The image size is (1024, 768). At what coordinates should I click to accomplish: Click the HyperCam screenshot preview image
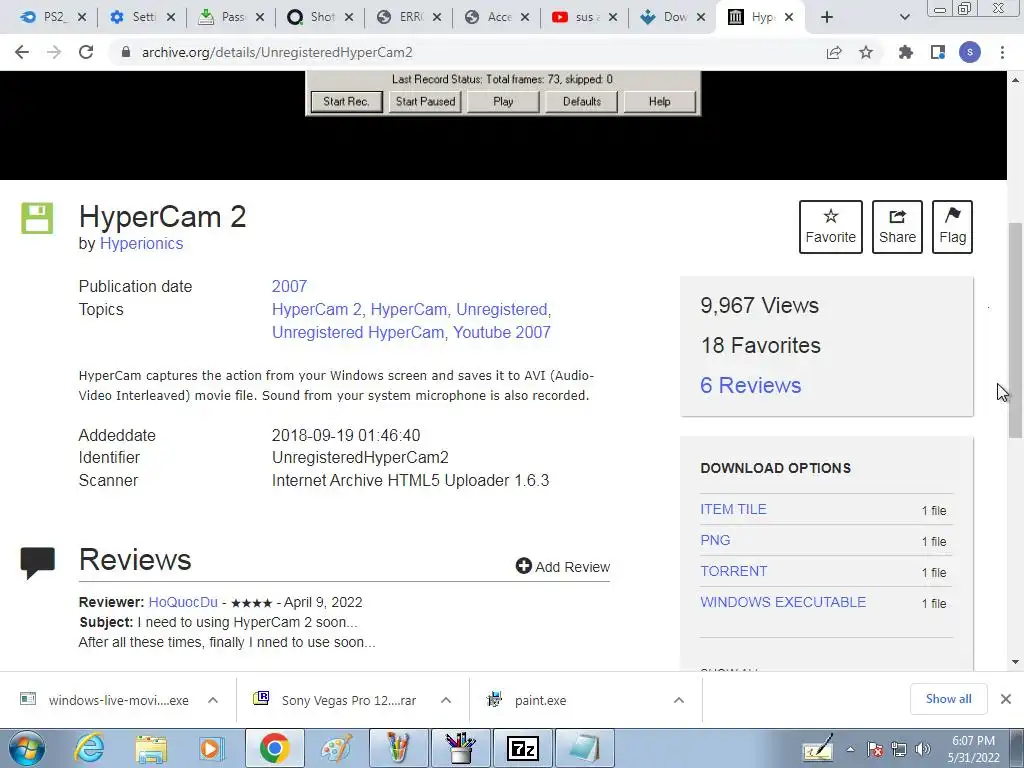click(x=503, y=94)
